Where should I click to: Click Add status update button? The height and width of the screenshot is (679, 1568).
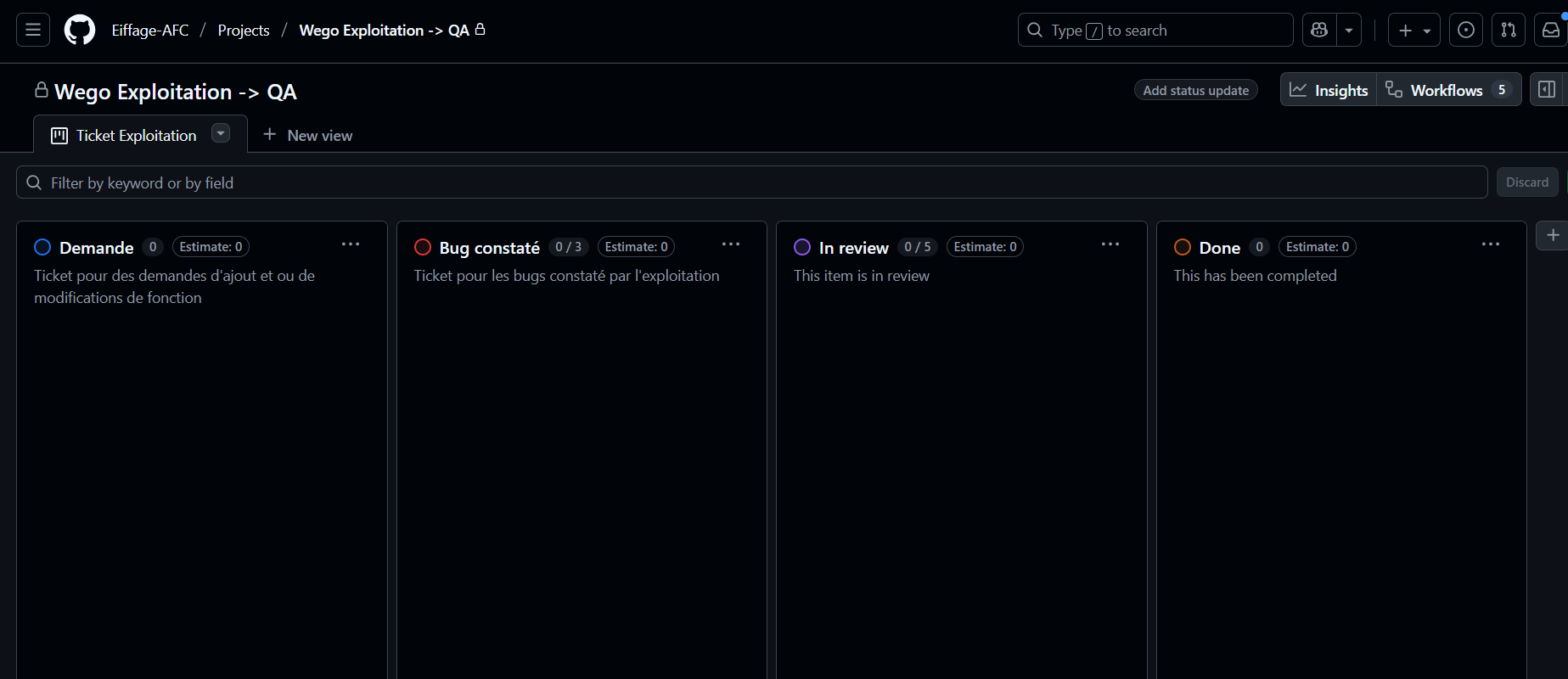[1195, 90]
